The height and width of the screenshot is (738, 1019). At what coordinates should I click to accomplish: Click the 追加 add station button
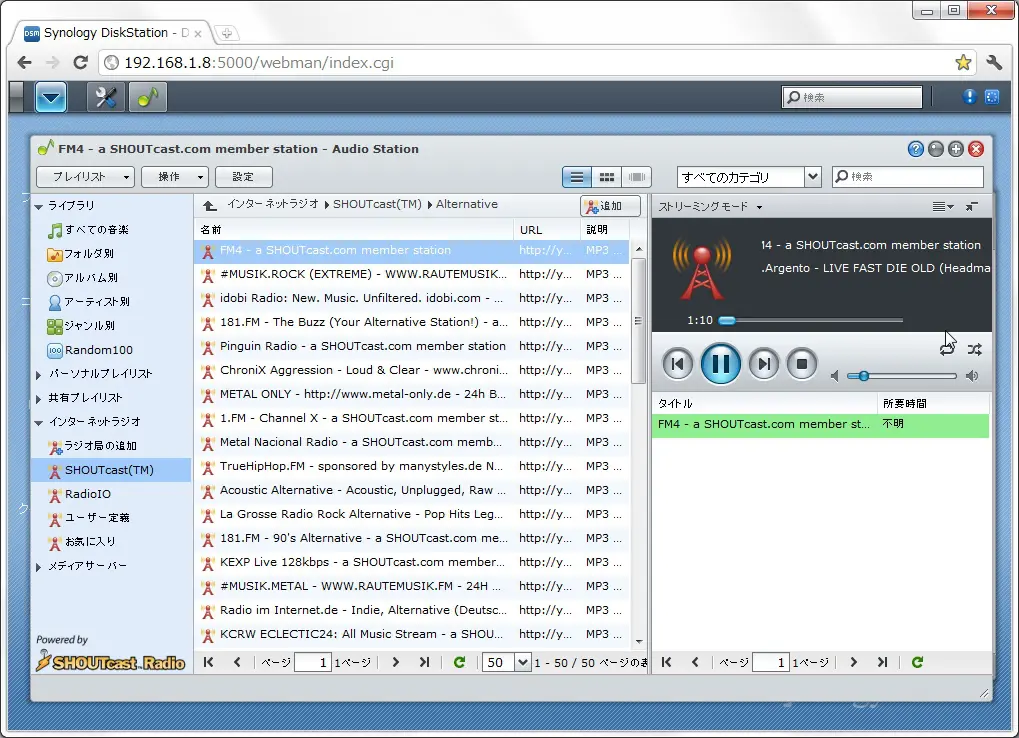pyautogui.click(x=610, y=206)
